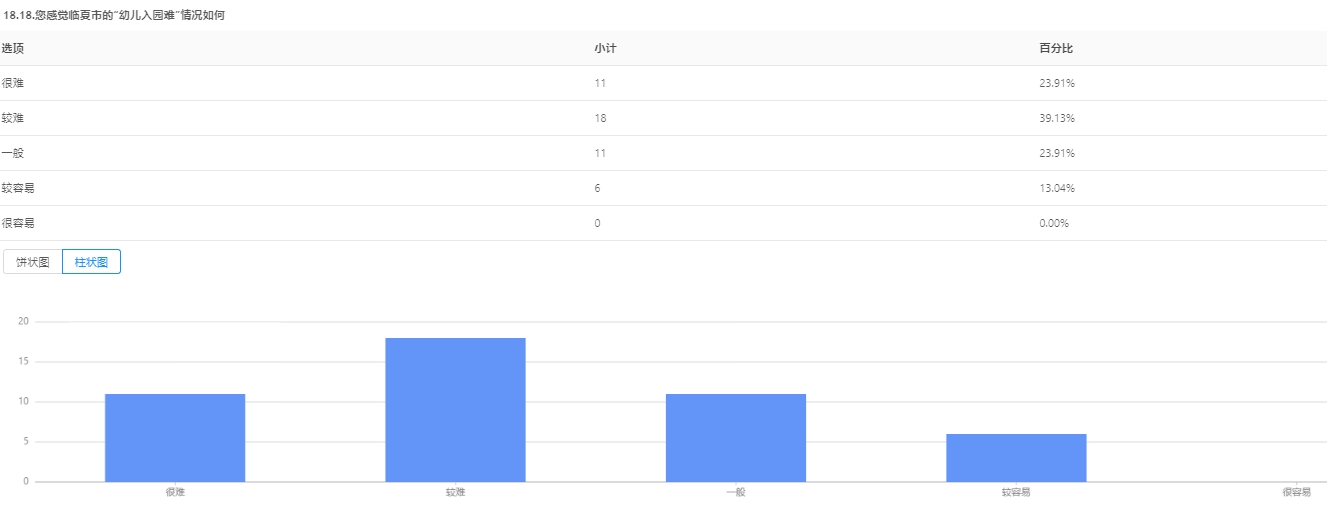Screen dimensions: 1327x513
Task: Click the 小计 column header
Action: pyautogui.click(x=604, y=48)
